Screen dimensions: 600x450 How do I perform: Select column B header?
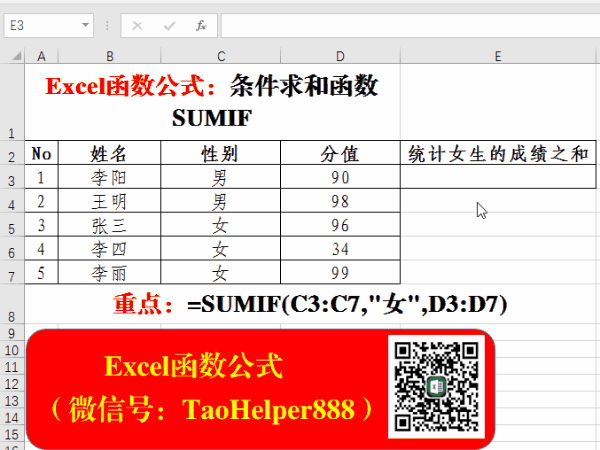pos(109,56)
